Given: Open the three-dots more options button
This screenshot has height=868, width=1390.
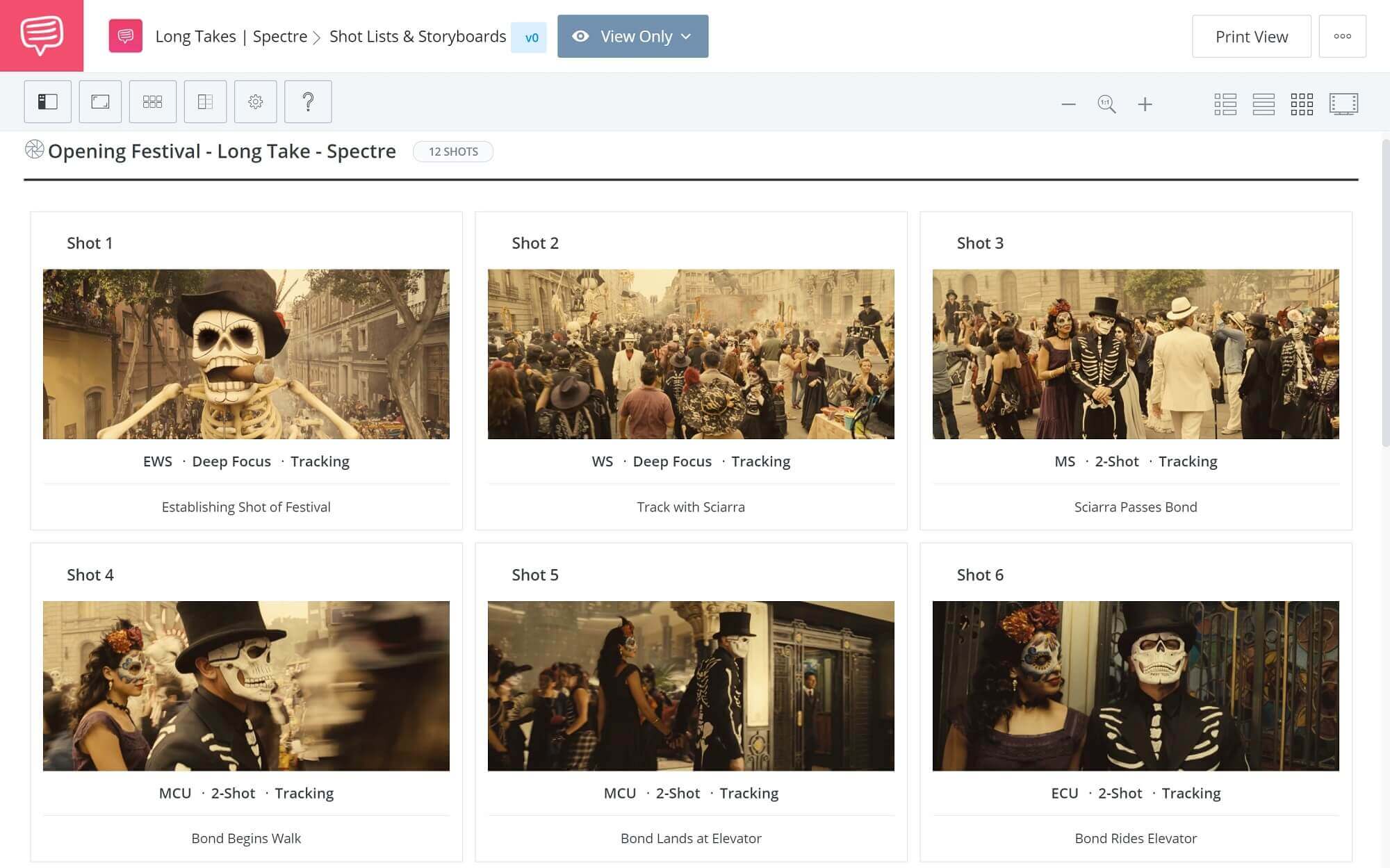Looking at the screenshot, I should coord(1342,36).
